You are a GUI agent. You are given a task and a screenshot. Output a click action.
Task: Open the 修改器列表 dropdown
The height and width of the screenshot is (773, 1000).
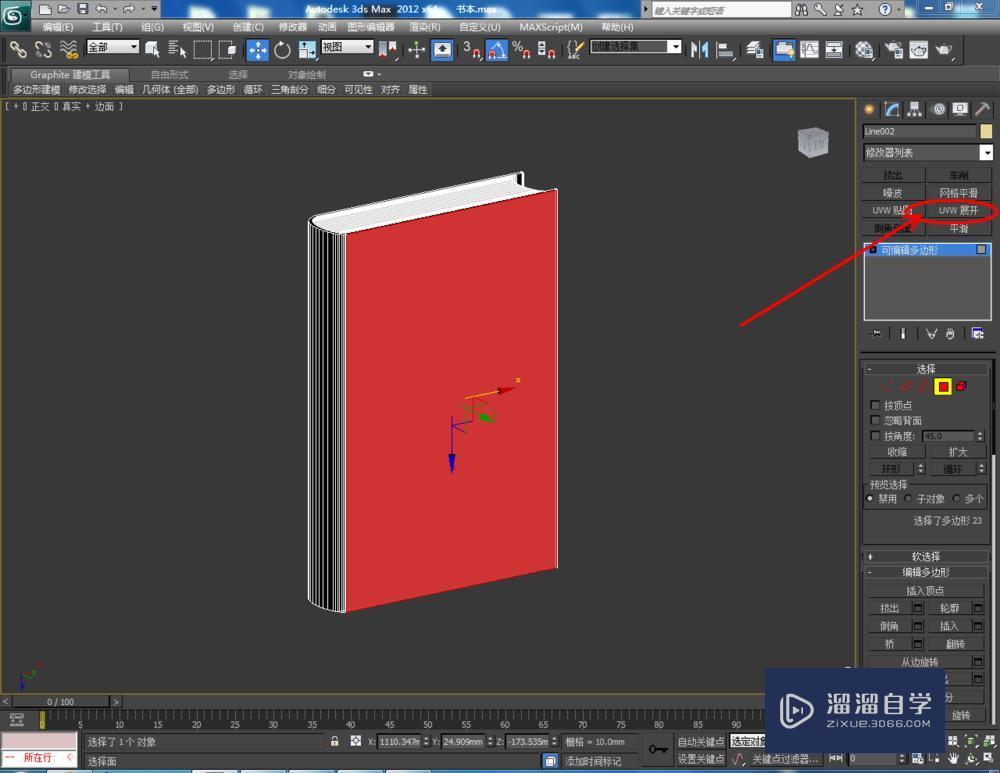pyautogui.click(x=986, y=153)
